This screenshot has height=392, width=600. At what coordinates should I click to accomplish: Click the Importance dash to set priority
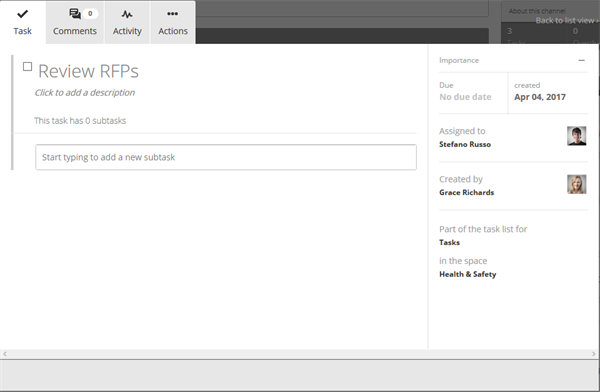(582, 60)
